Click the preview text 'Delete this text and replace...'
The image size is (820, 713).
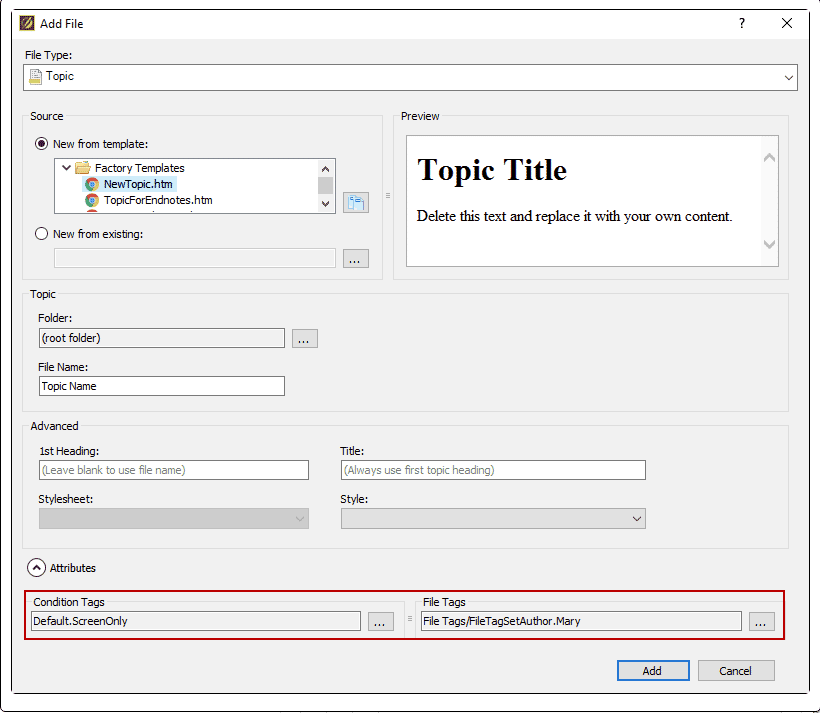574,216
